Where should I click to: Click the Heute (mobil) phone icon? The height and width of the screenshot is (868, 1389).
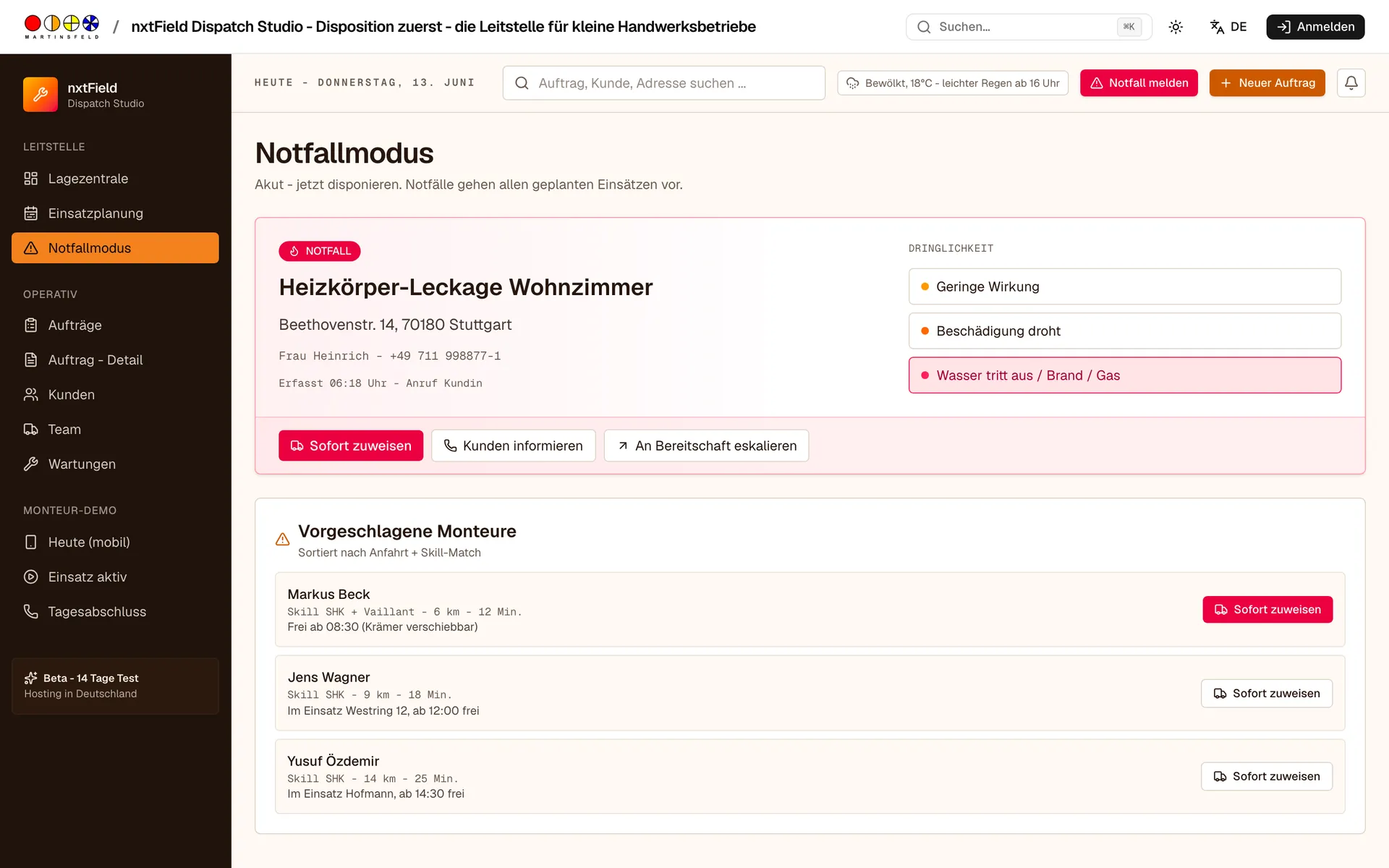[30, 542]
